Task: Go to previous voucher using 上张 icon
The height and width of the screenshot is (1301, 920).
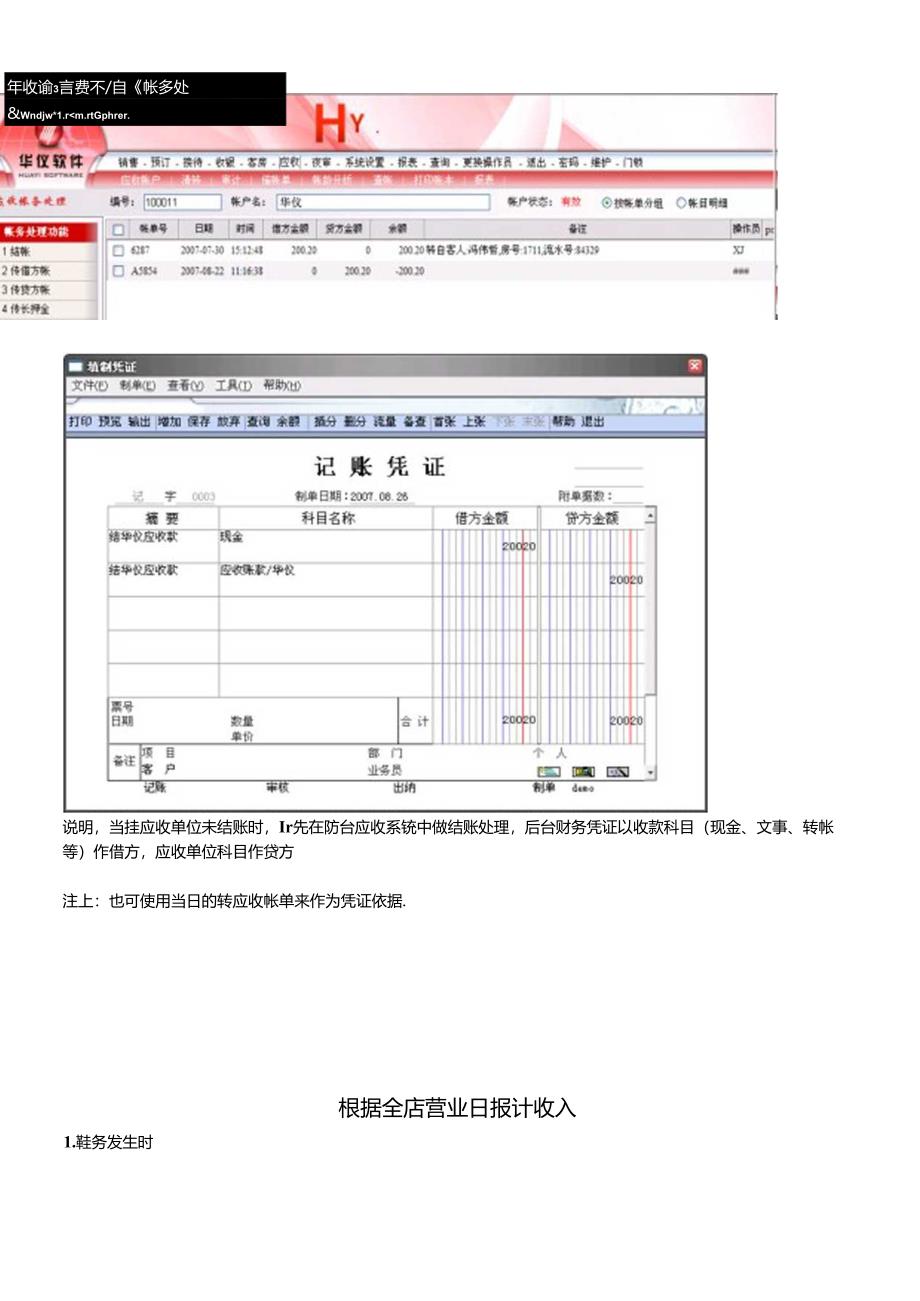Action: pyautogui.click(x=473, y=421)
